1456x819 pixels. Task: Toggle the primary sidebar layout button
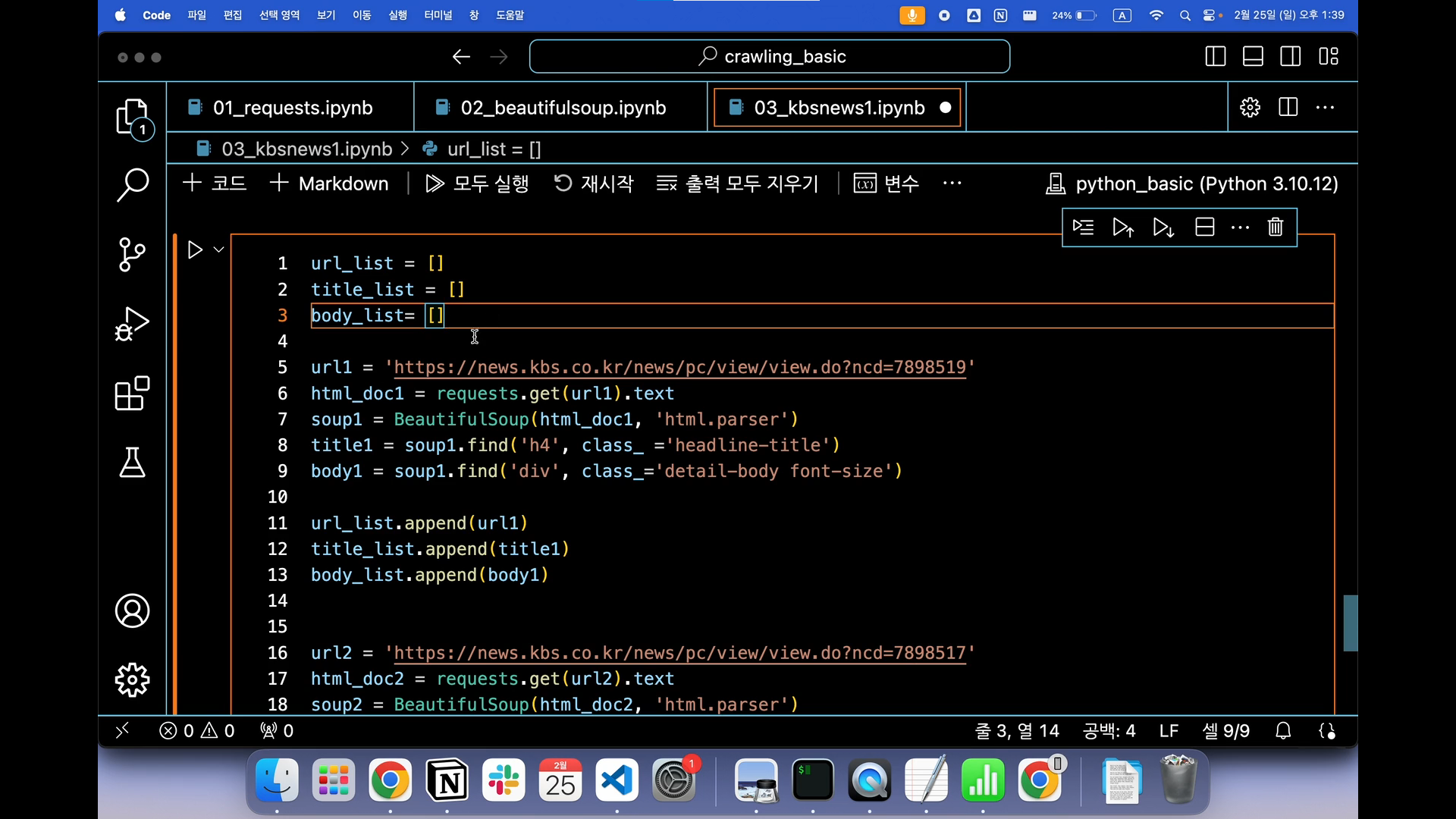(1216, 56)
